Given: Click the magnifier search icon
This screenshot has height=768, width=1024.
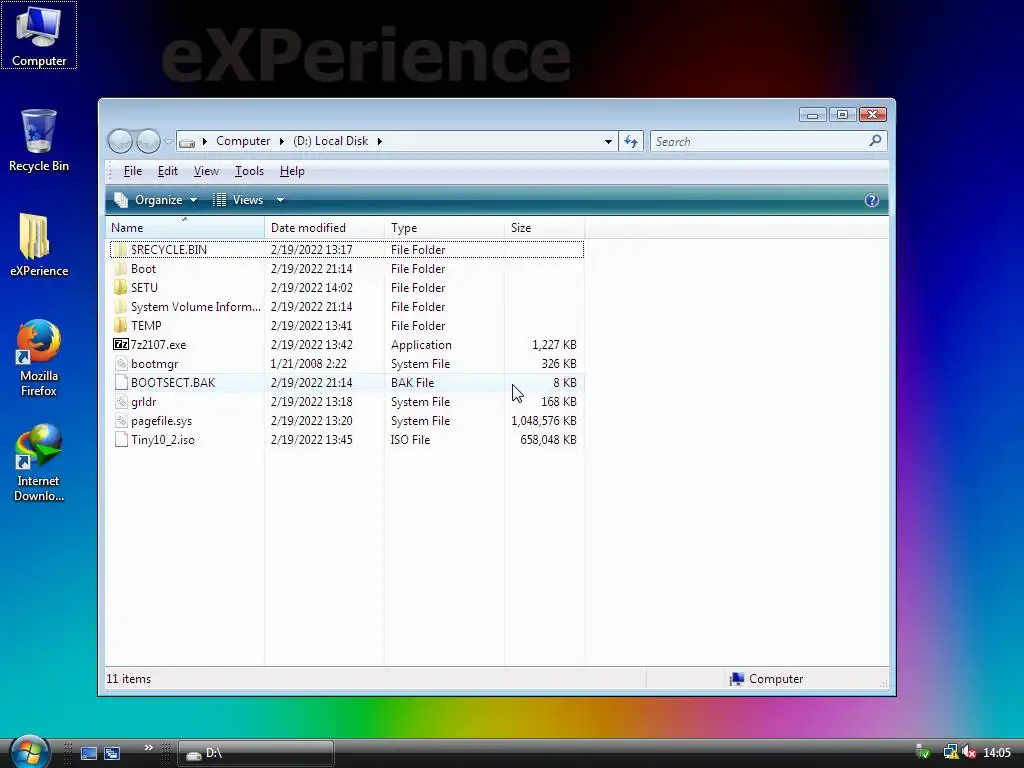Looking at the screenshot, I should click(x=875, y=140).
